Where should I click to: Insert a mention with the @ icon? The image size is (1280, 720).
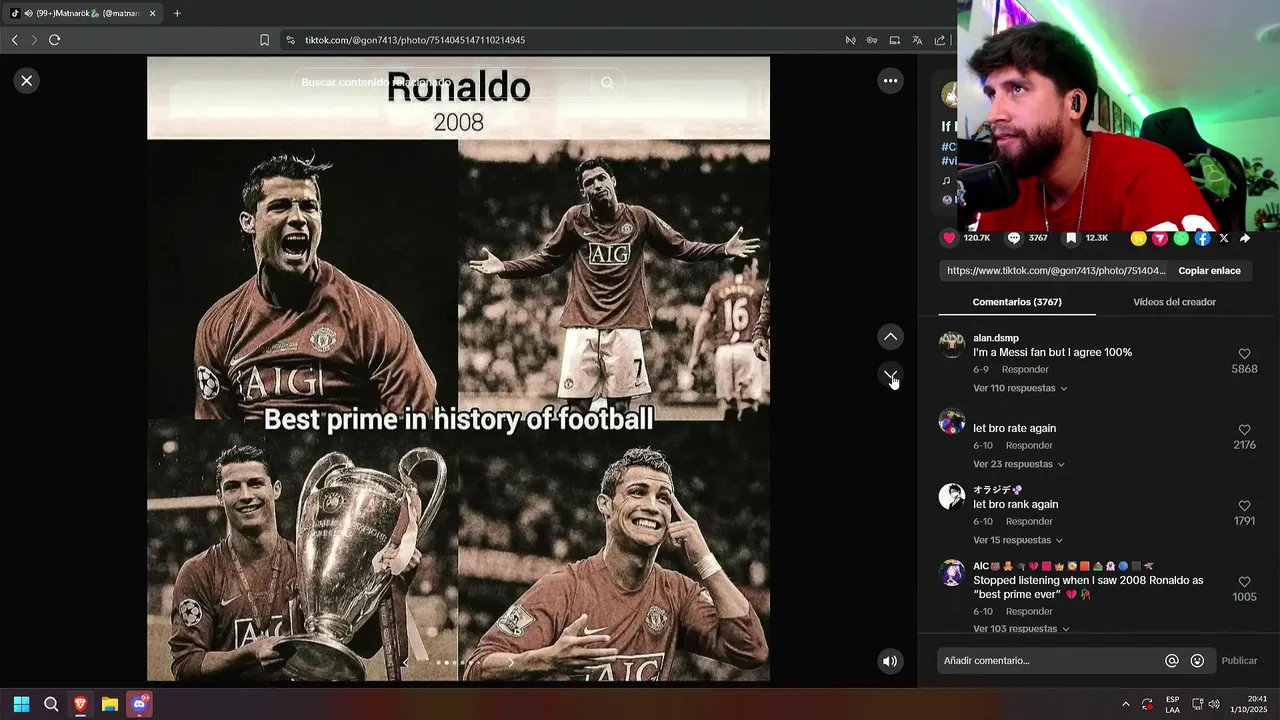coord(1172,661)
